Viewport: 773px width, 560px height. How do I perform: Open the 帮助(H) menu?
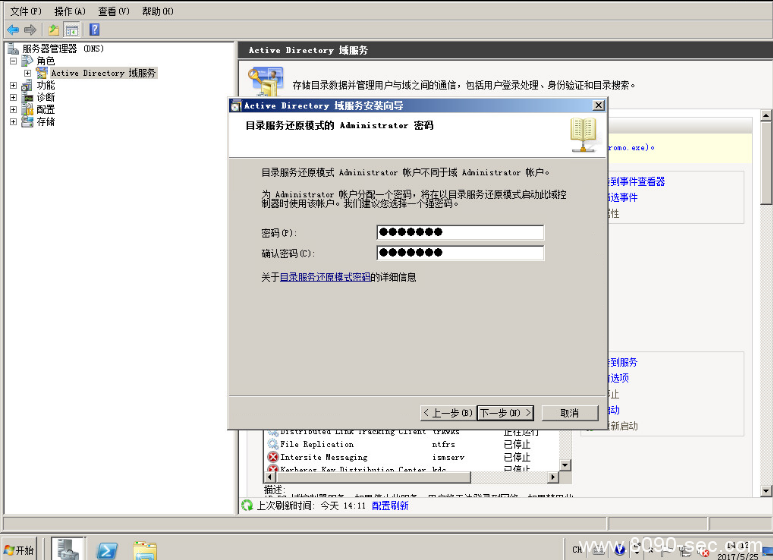point(157,11)
